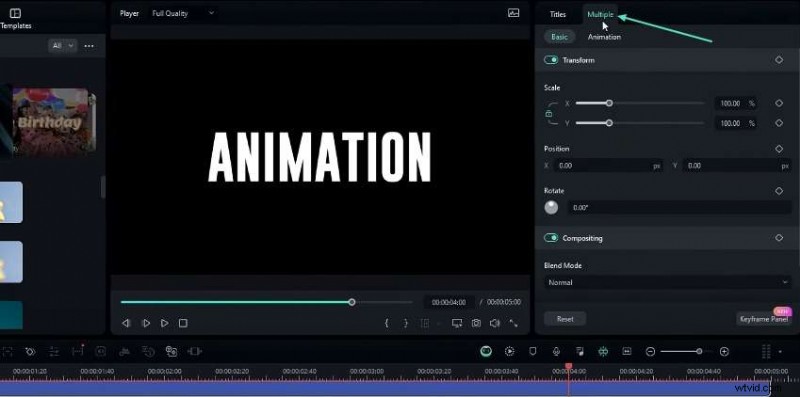Open the Blend Mode Normal dropdown
Screen dimensions: 800x397
click(667, 282)
